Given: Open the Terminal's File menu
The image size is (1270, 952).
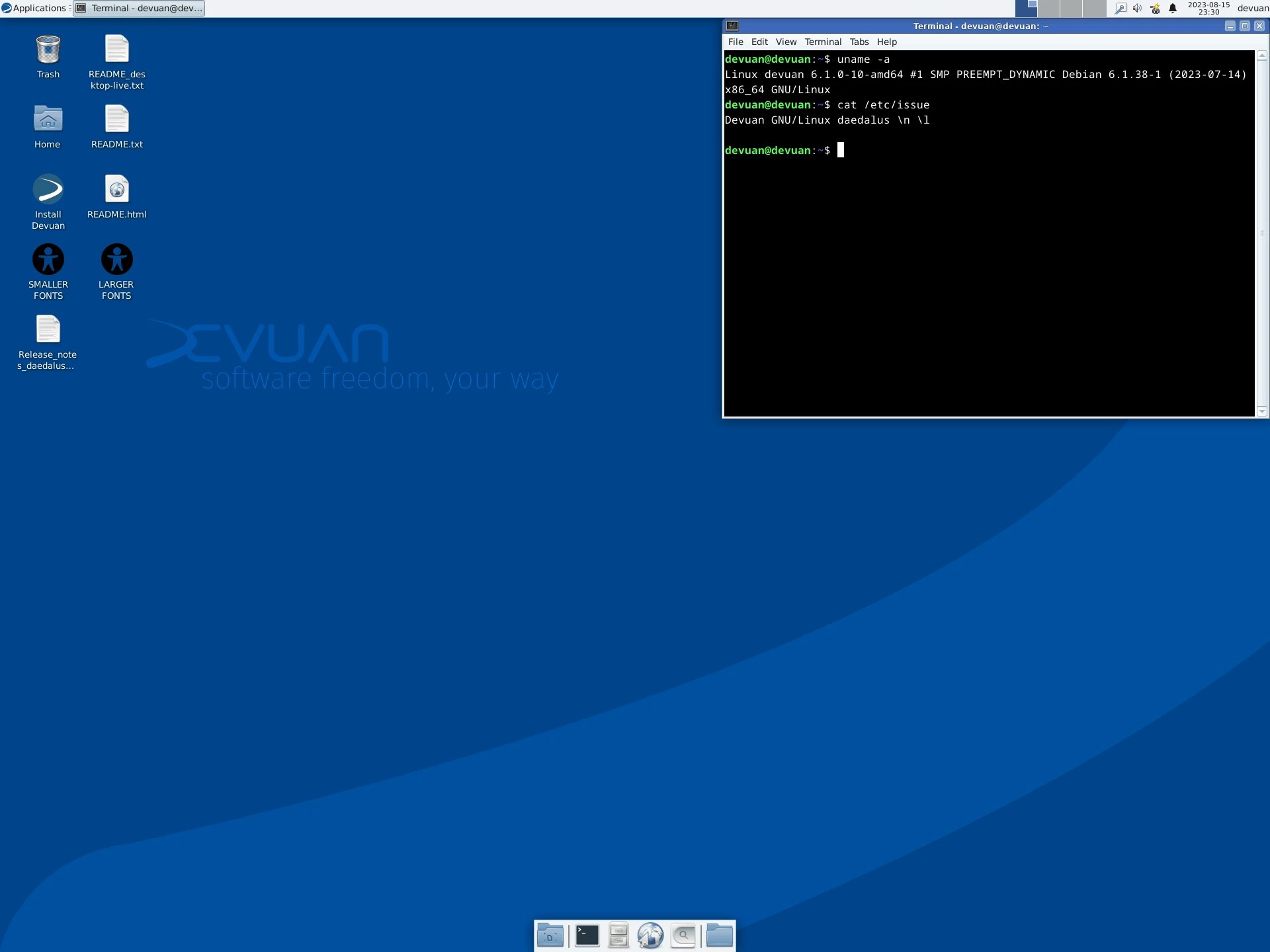Looking at the screenshot, I should point(735,42).
